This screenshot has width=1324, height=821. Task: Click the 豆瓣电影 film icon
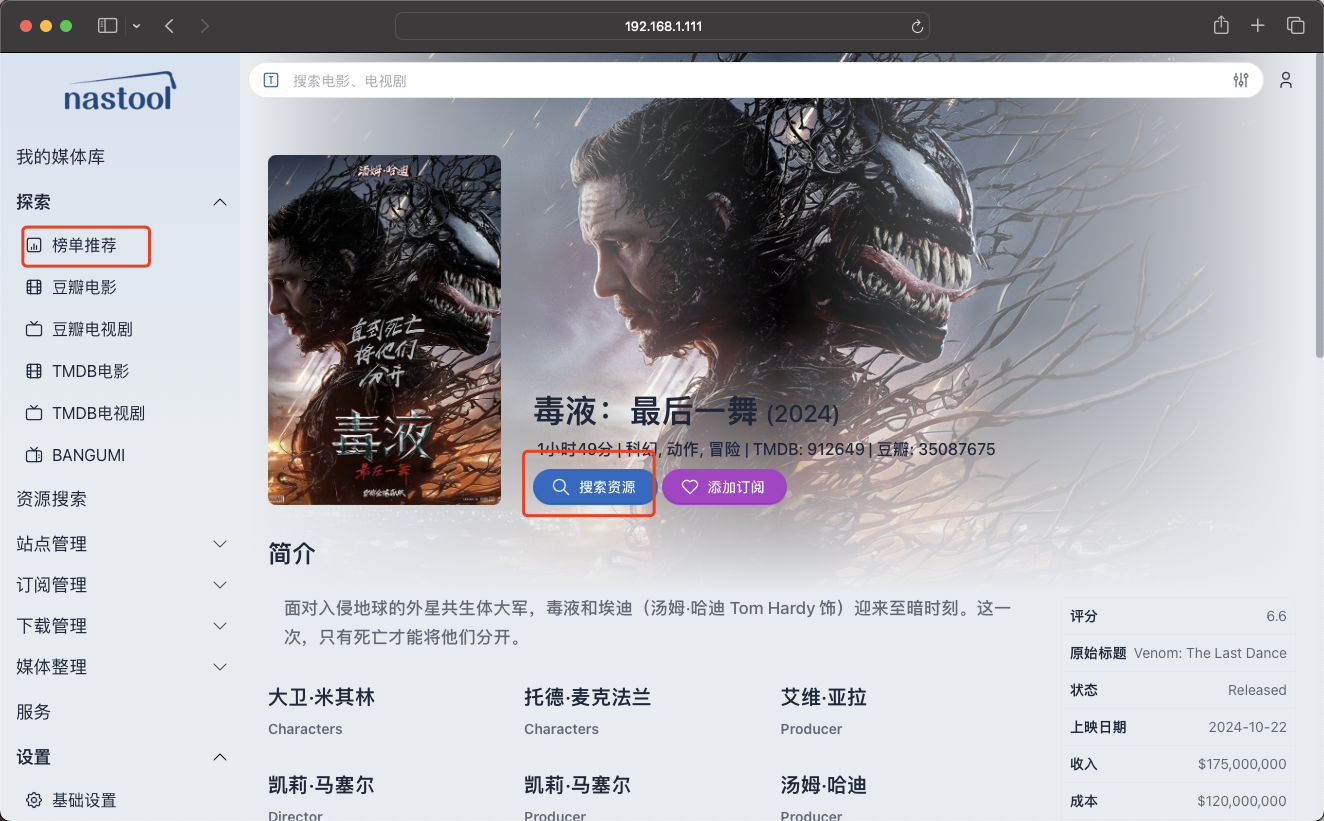tap(34, 287)
